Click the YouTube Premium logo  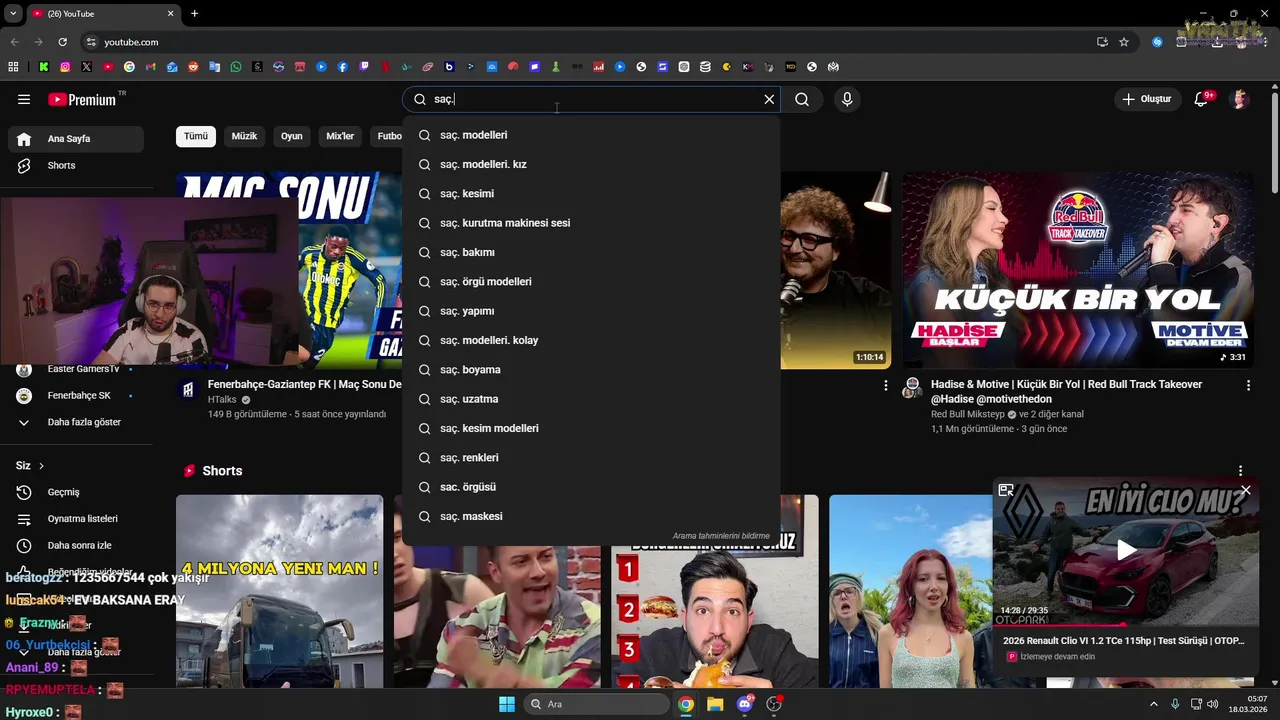pyautogui.click(x=82, y=99)
